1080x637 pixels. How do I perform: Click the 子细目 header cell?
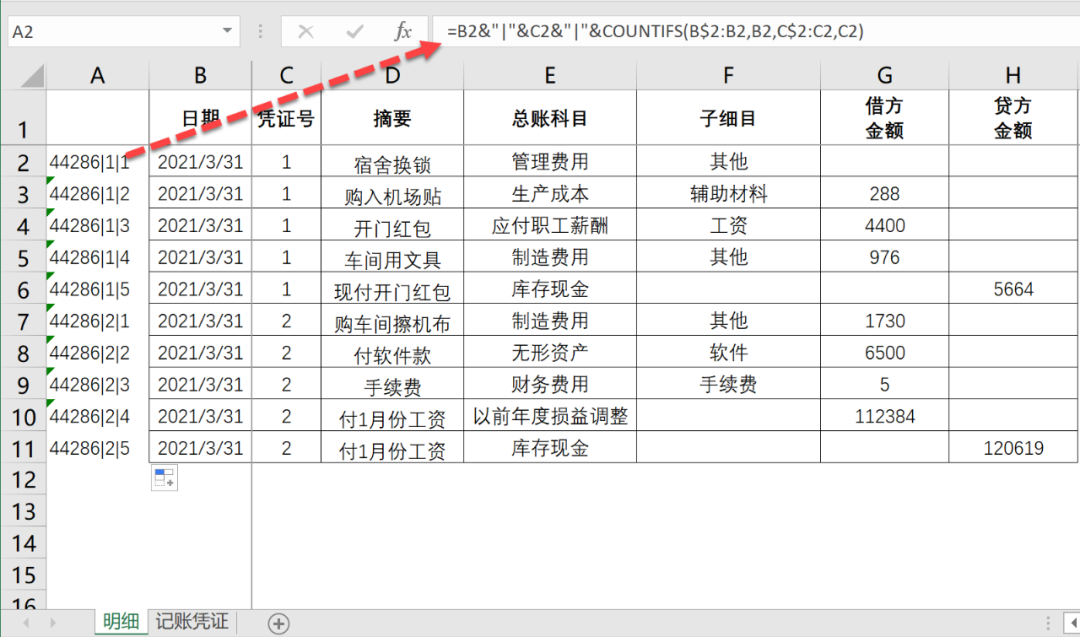728,118
